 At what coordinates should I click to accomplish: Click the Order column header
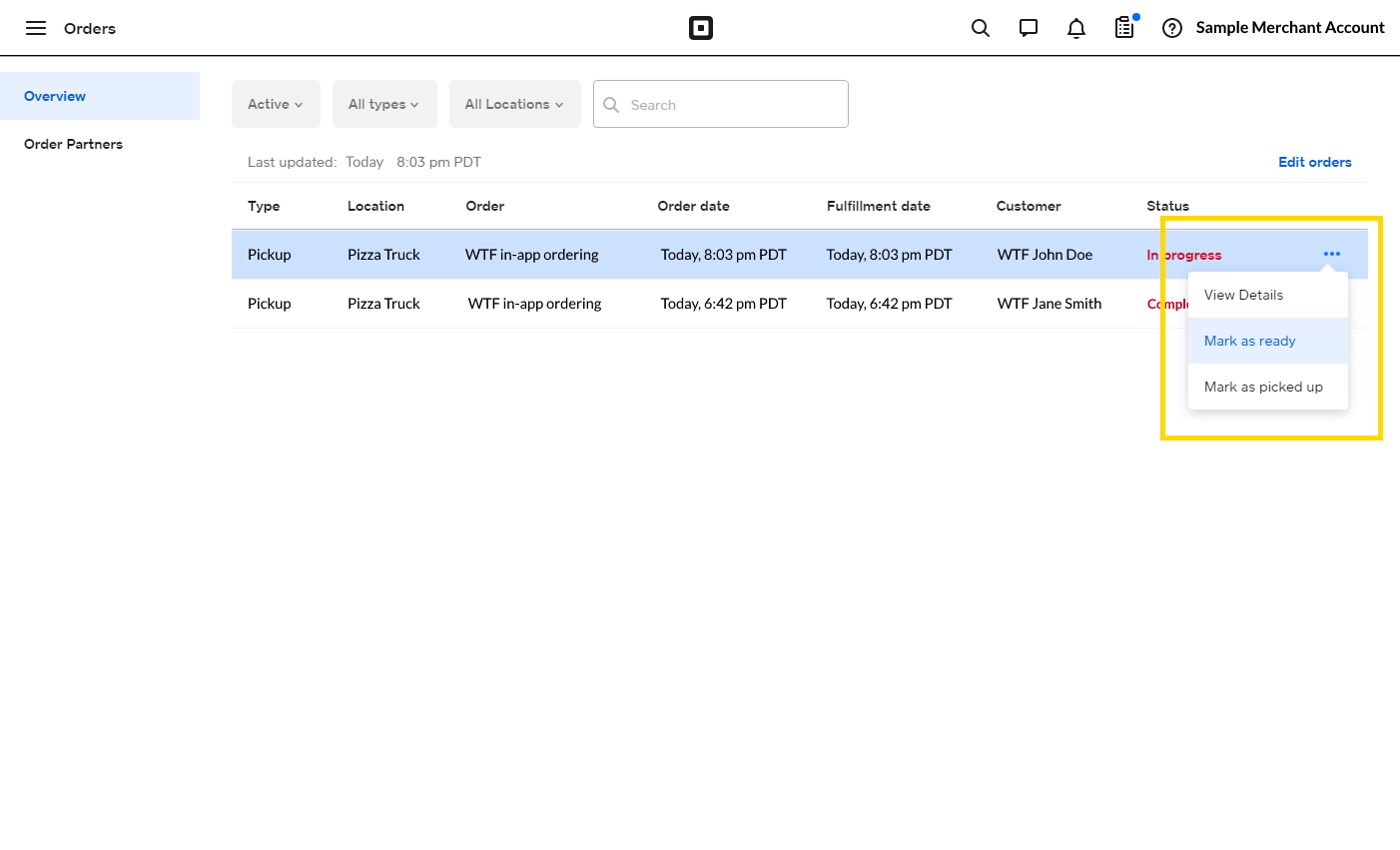pyautogui.click(x=485, y=206)
